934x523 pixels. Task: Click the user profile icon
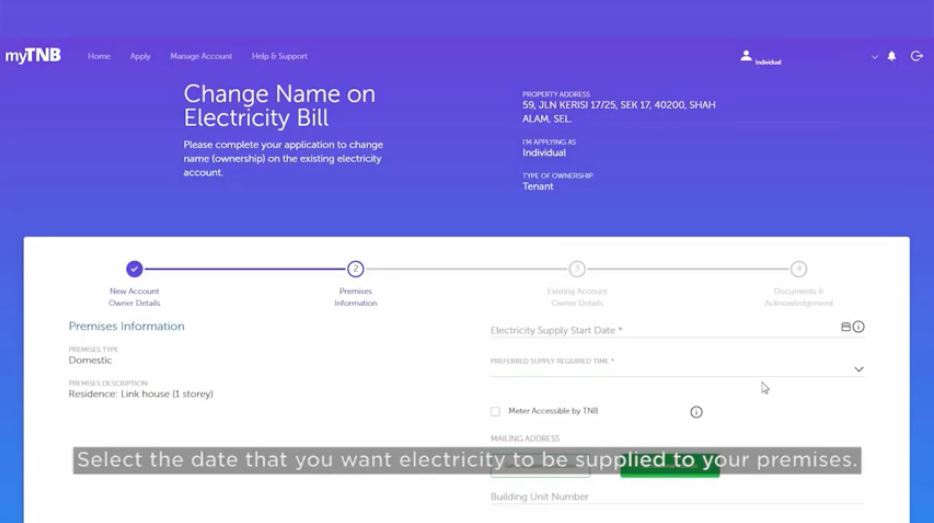(746, 56)
